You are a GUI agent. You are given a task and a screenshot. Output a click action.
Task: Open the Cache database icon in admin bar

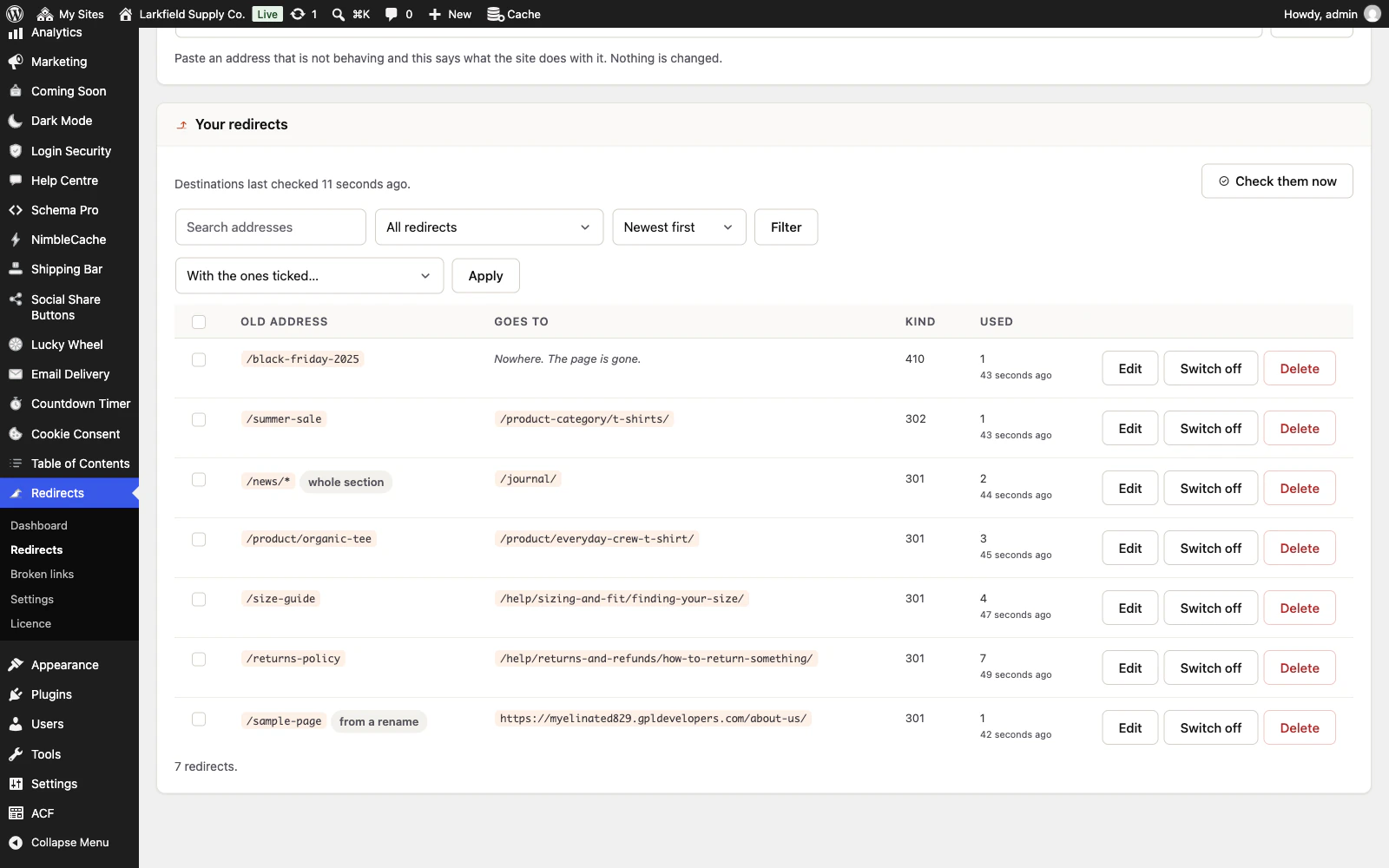[x=496, y=14]
